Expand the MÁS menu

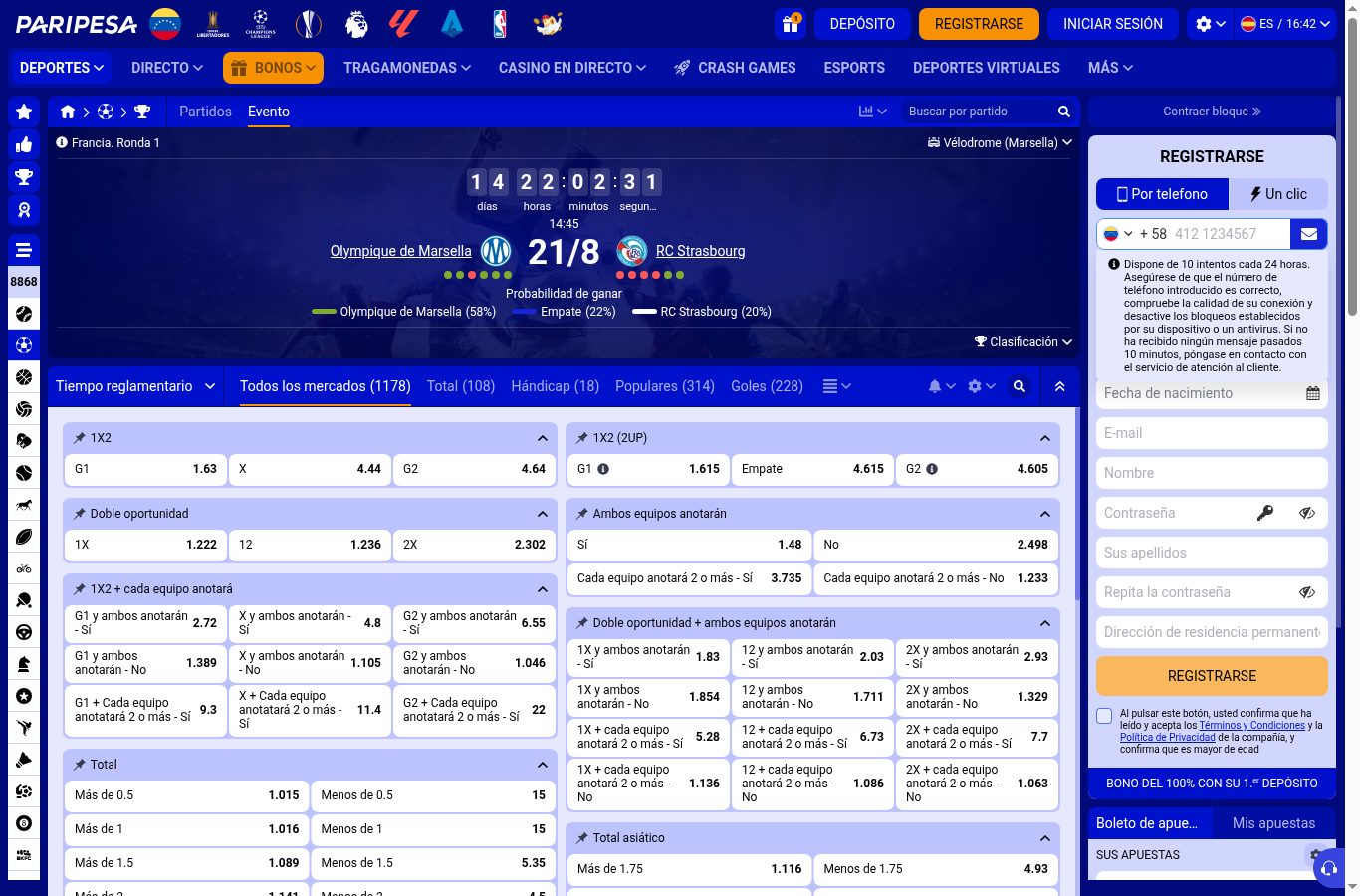point(1110,68)
